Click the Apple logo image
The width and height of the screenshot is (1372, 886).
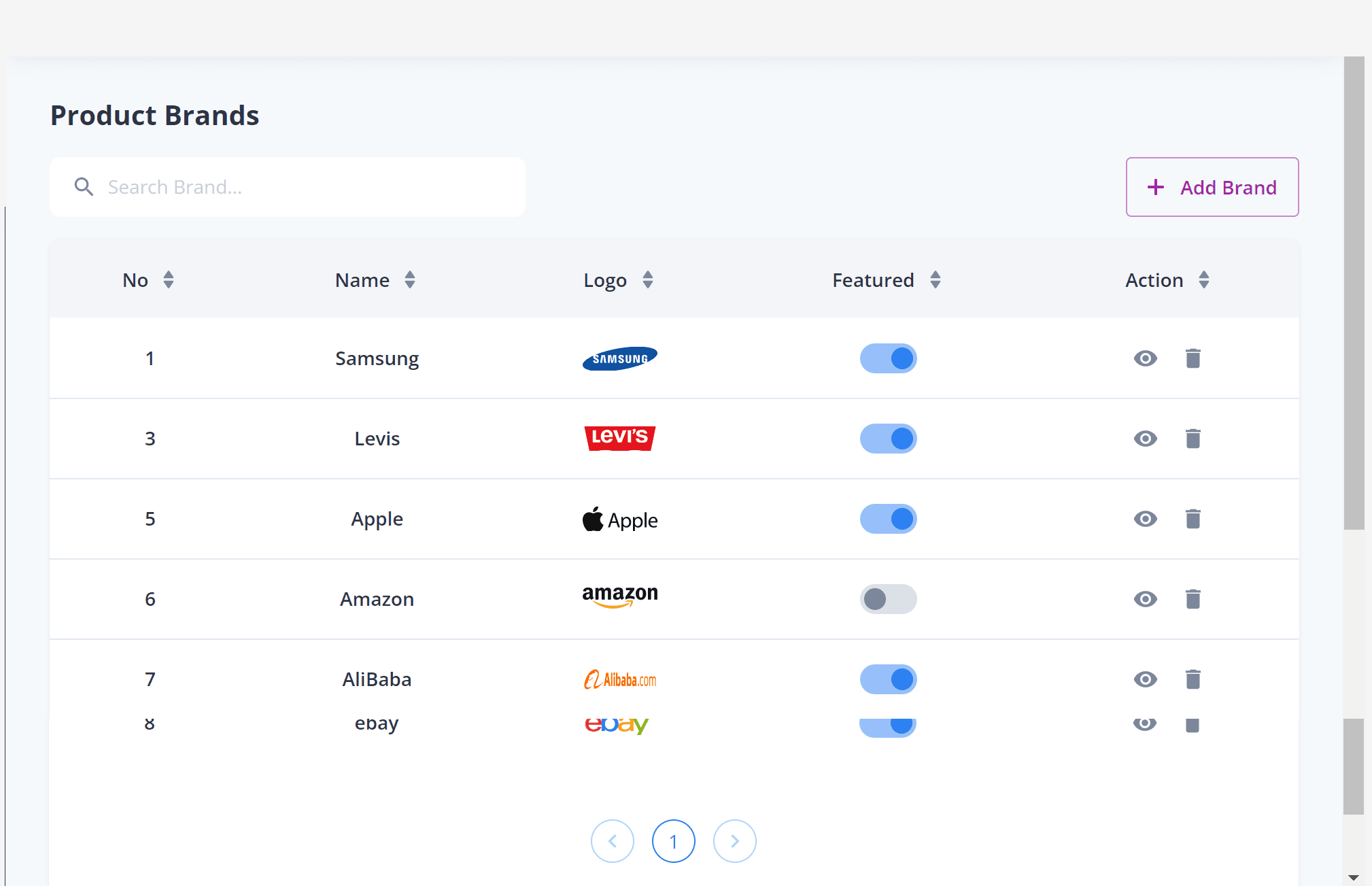click(x=620, y=519)
